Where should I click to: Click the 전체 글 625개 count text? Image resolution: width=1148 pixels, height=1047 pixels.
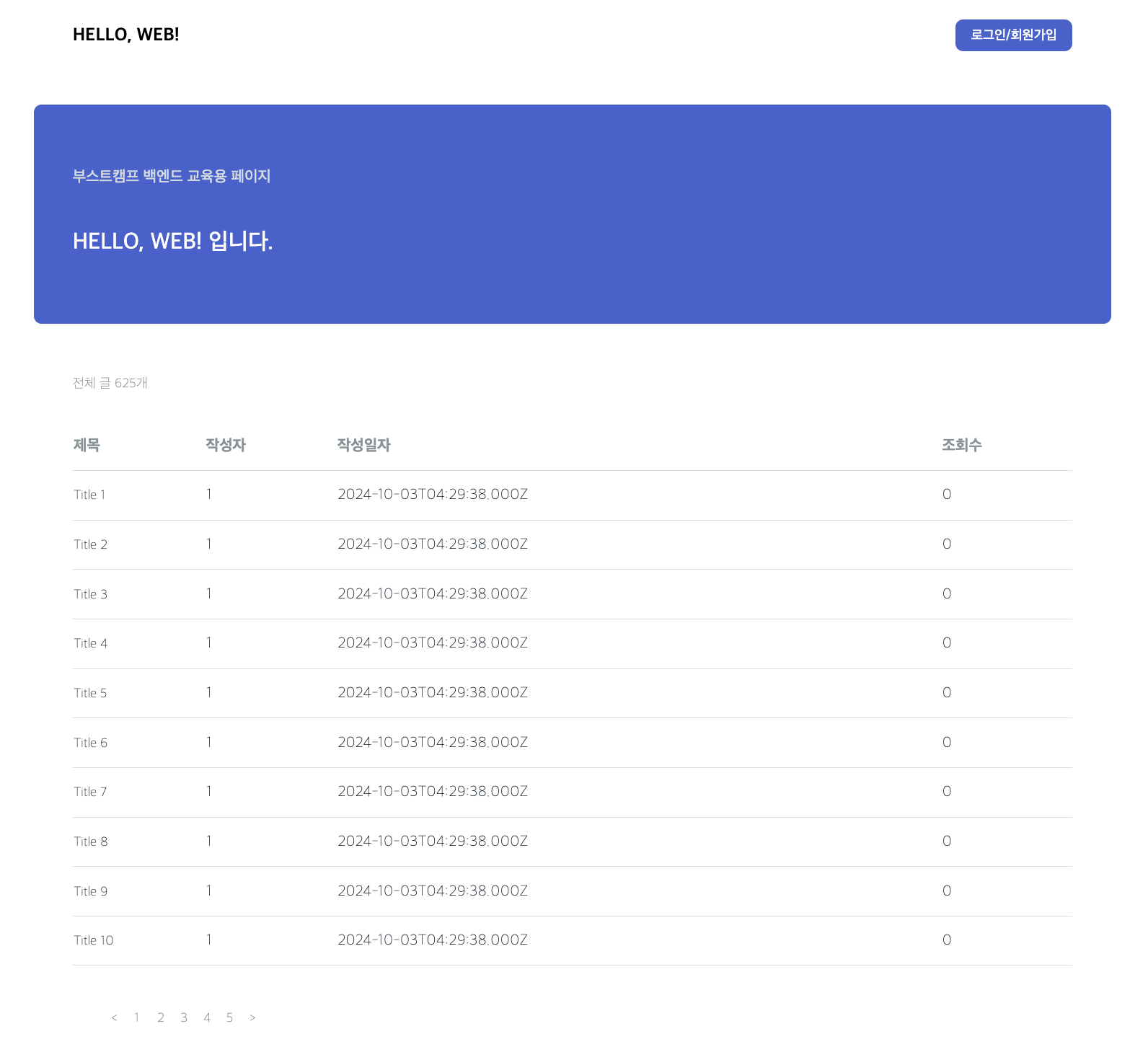110,383
